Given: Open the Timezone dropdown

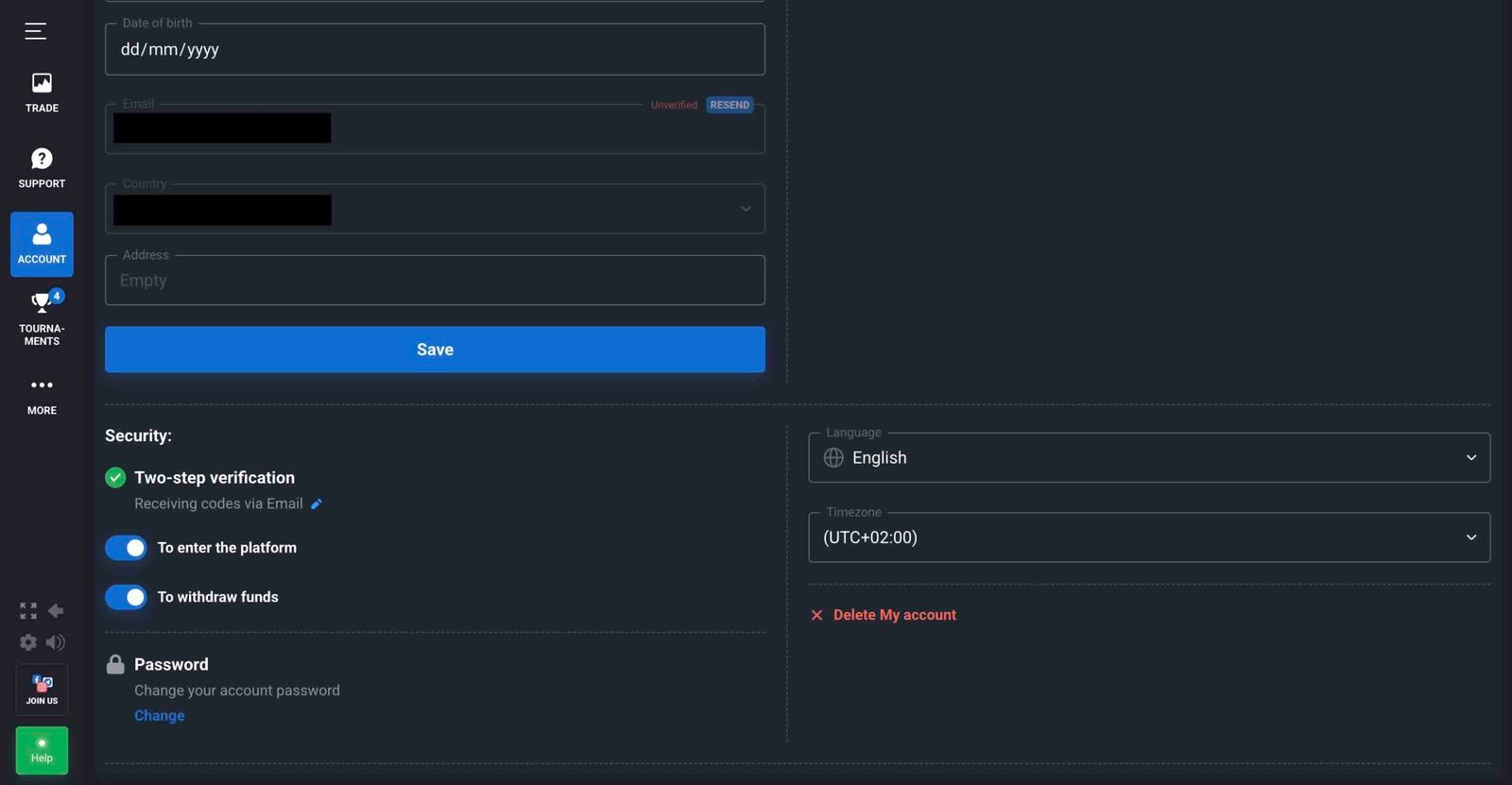Looking at the screenshot, I should pos(1149,538).
